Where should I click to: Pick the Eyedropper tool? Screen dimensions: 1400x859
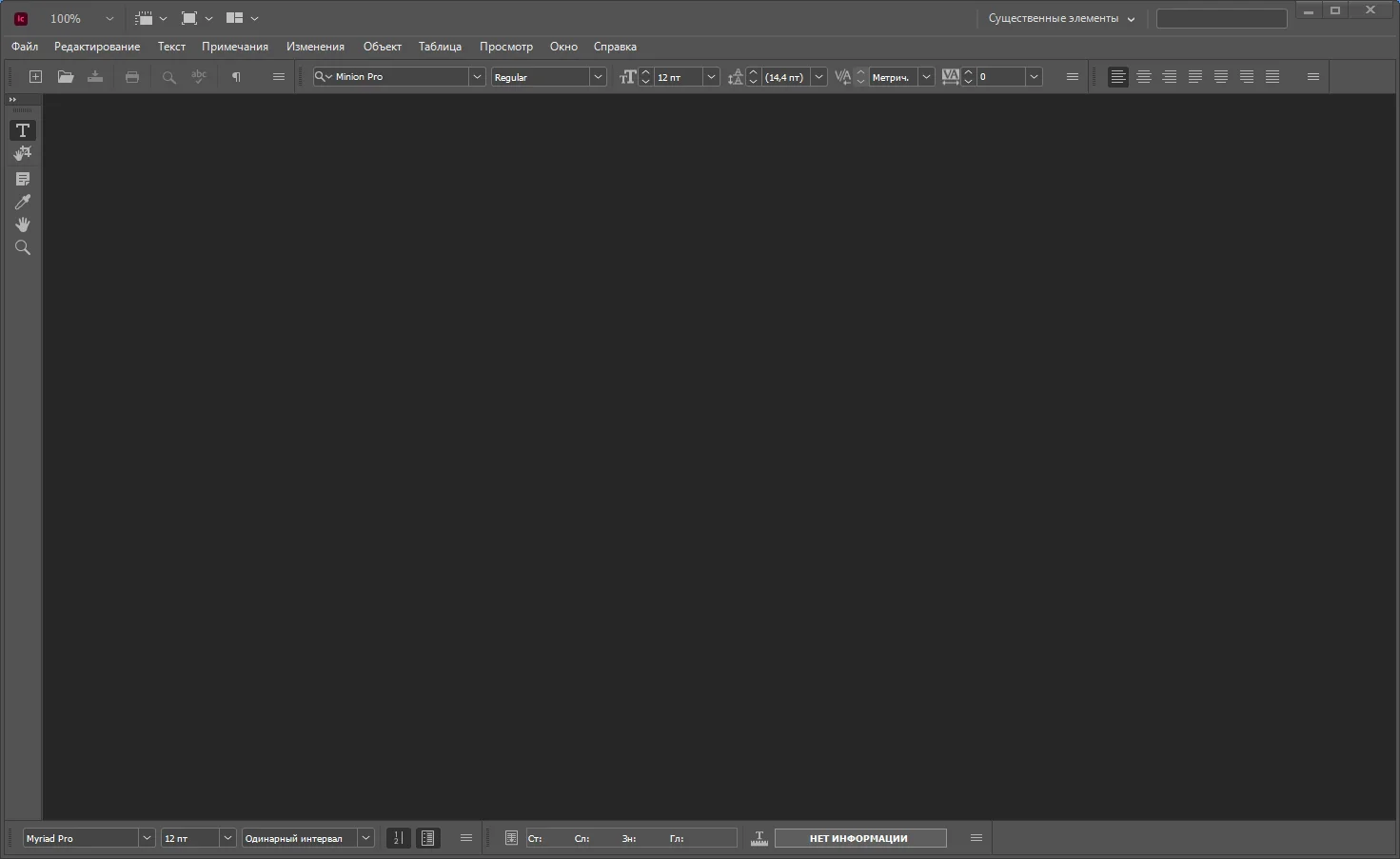pyautogui.click(x=23, y=202)
